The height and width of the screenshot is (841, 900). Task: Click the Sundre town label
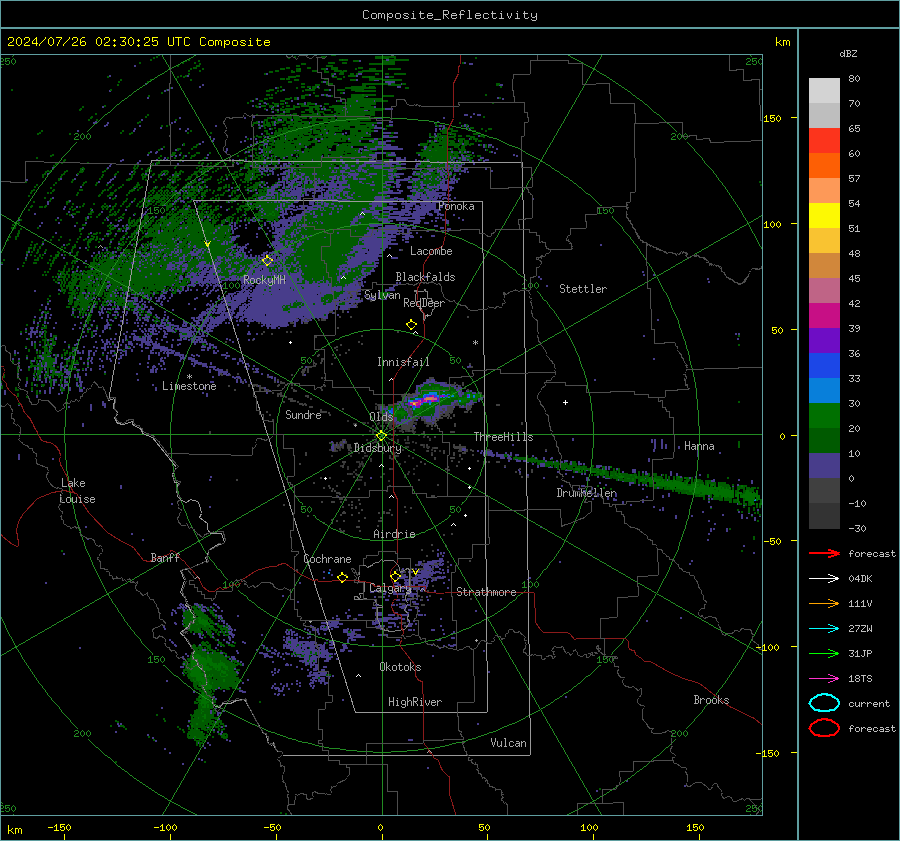(x=303, y=415)
